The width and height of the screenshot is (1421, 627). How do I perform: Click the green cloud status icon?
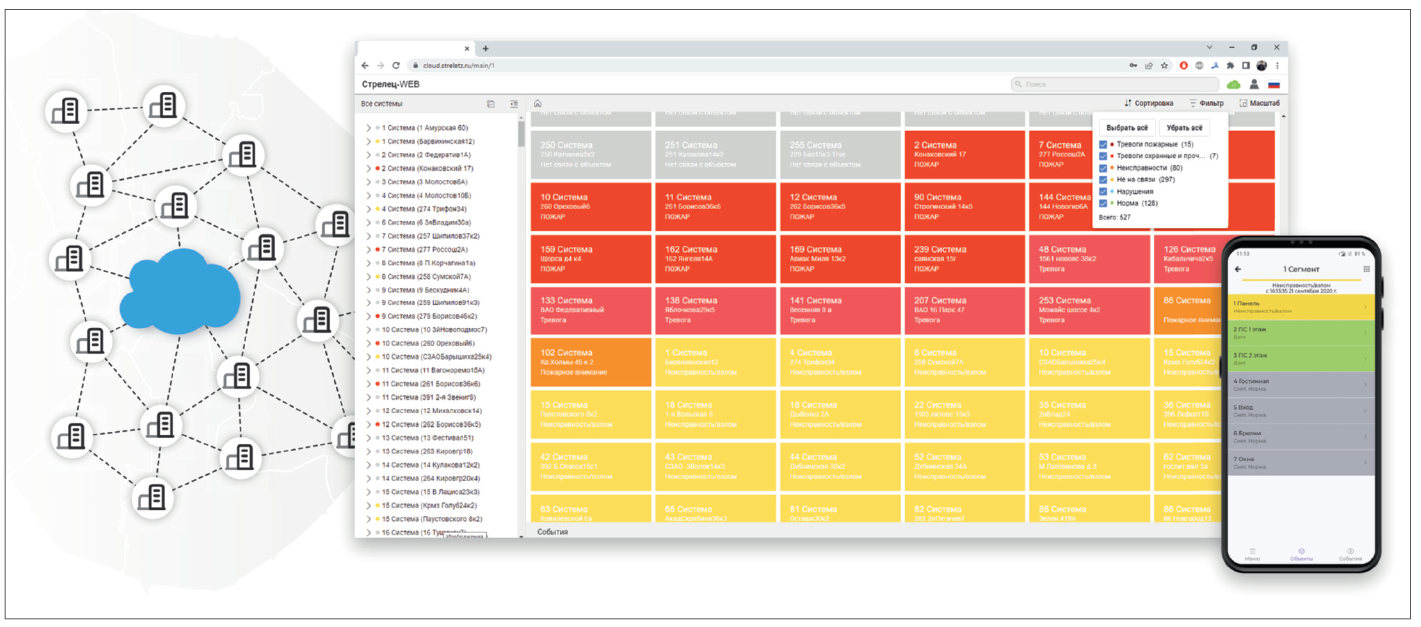click(1234, 85)
